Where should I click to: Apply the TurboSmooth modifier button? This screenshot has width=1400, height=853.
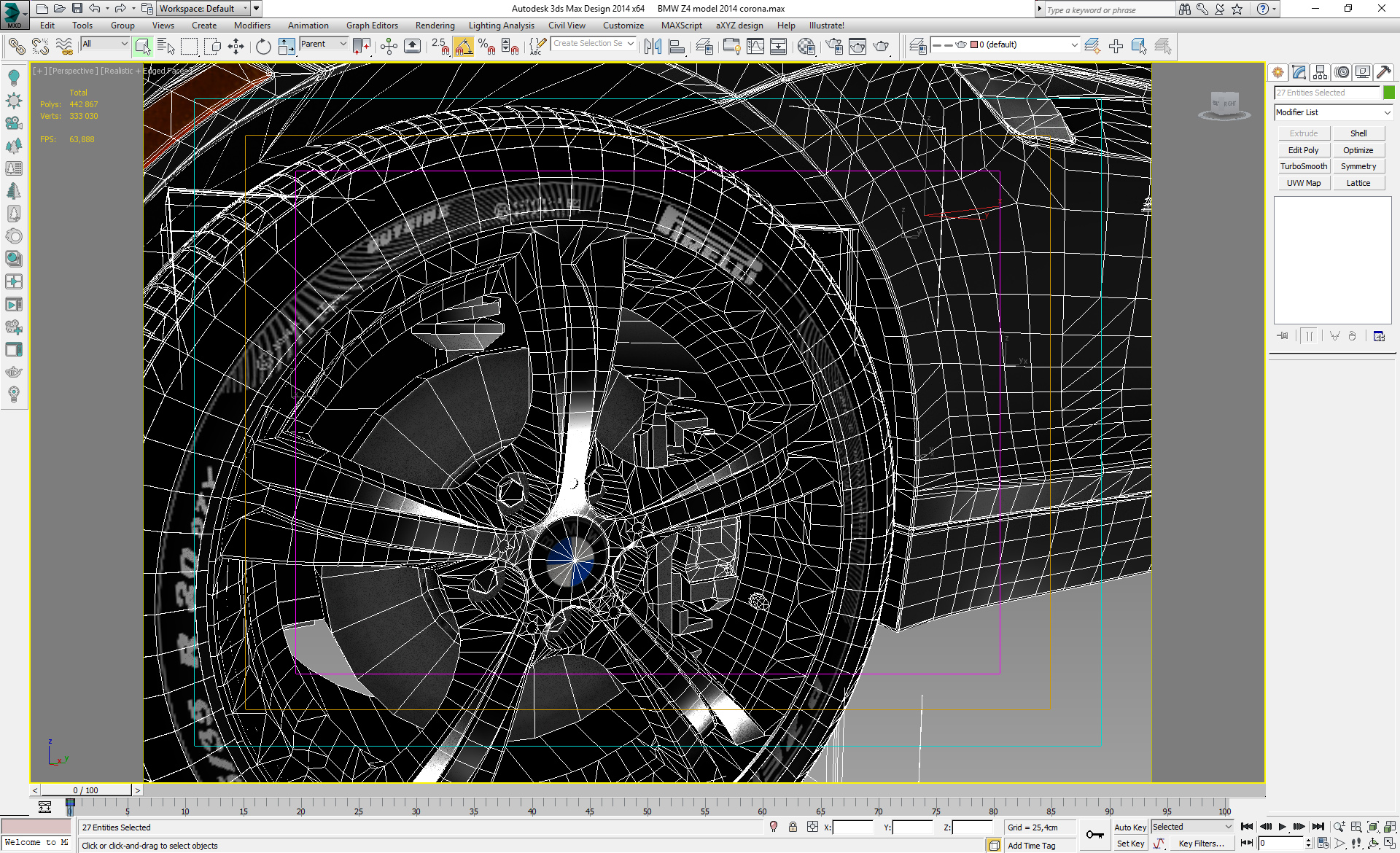(x=1304, y=166)
